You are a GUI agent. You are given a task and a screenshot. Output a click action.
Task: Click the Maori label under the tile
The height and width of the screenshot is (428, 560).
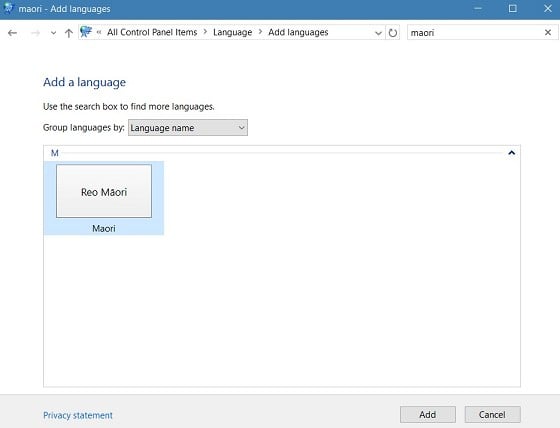104,228
